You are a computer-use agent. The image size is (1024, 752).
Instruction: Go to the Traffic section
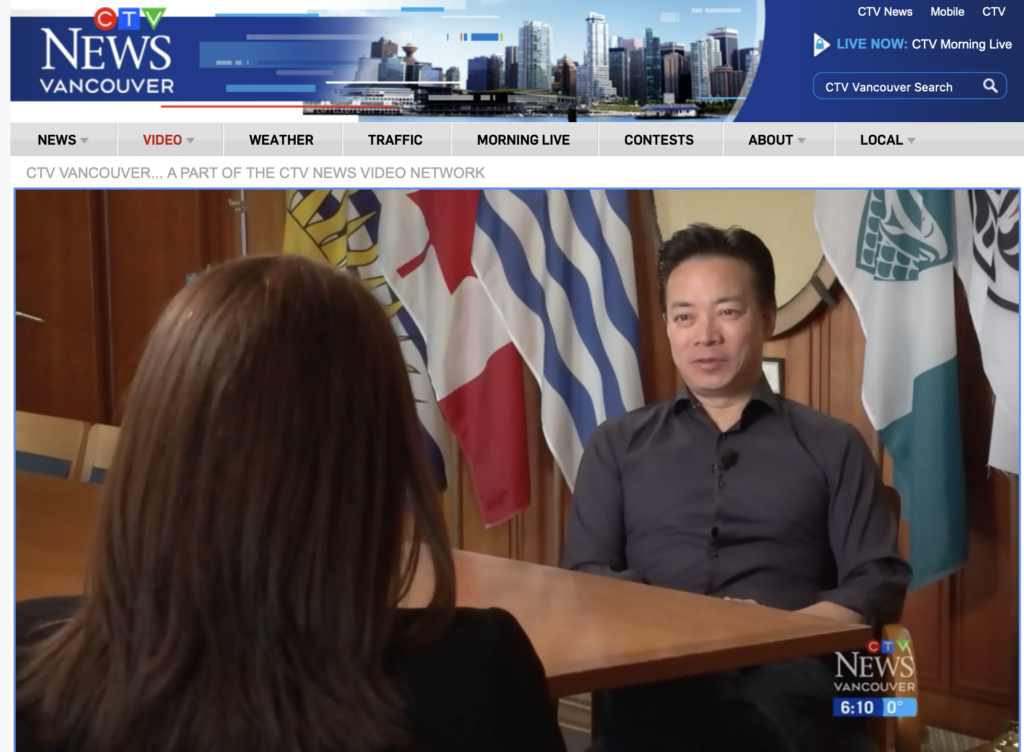tap(395, 140)
